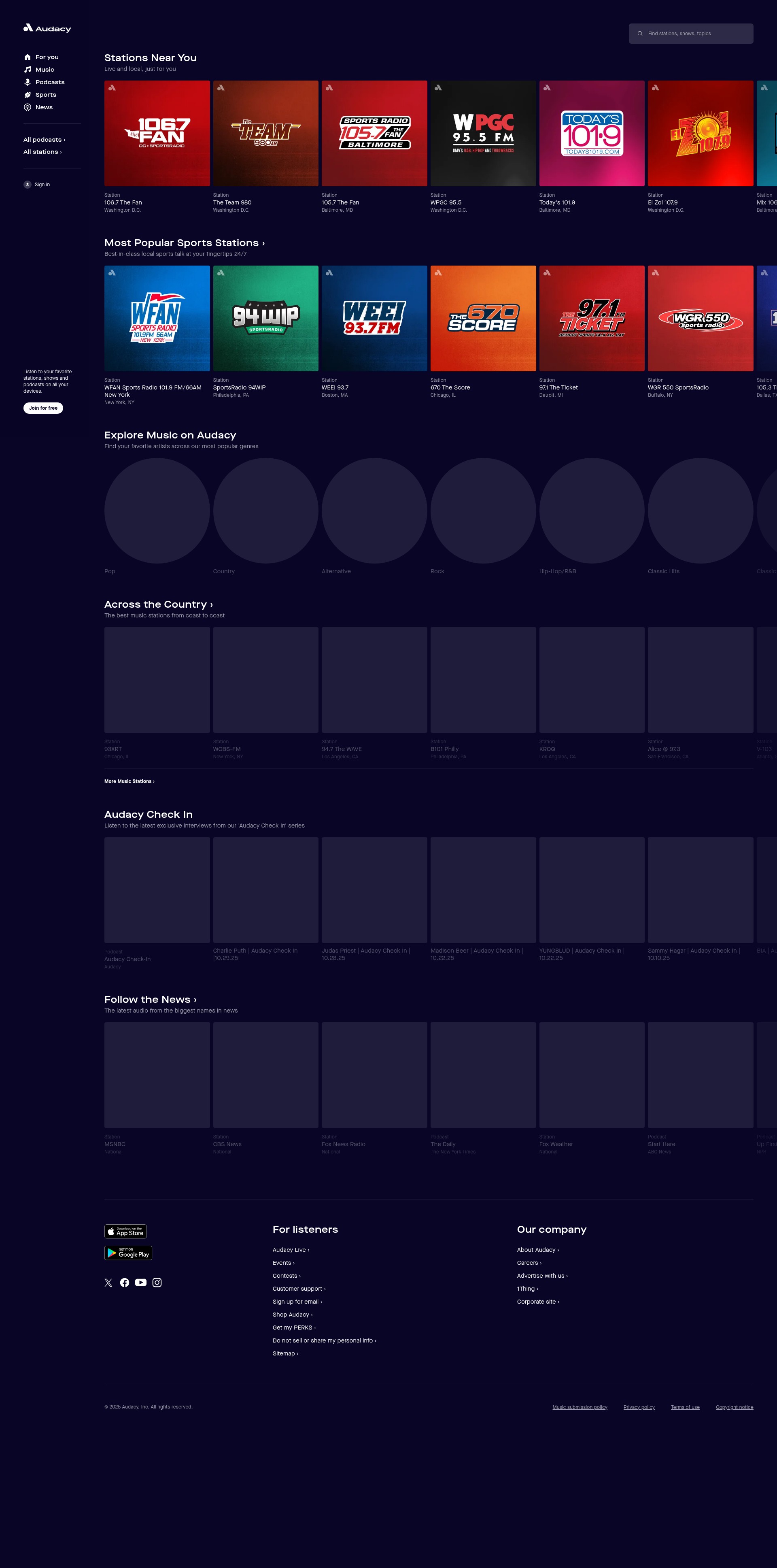Open the Sports football icon
777x1568 pixels.
pyautogui.click(x=28, y=95)
